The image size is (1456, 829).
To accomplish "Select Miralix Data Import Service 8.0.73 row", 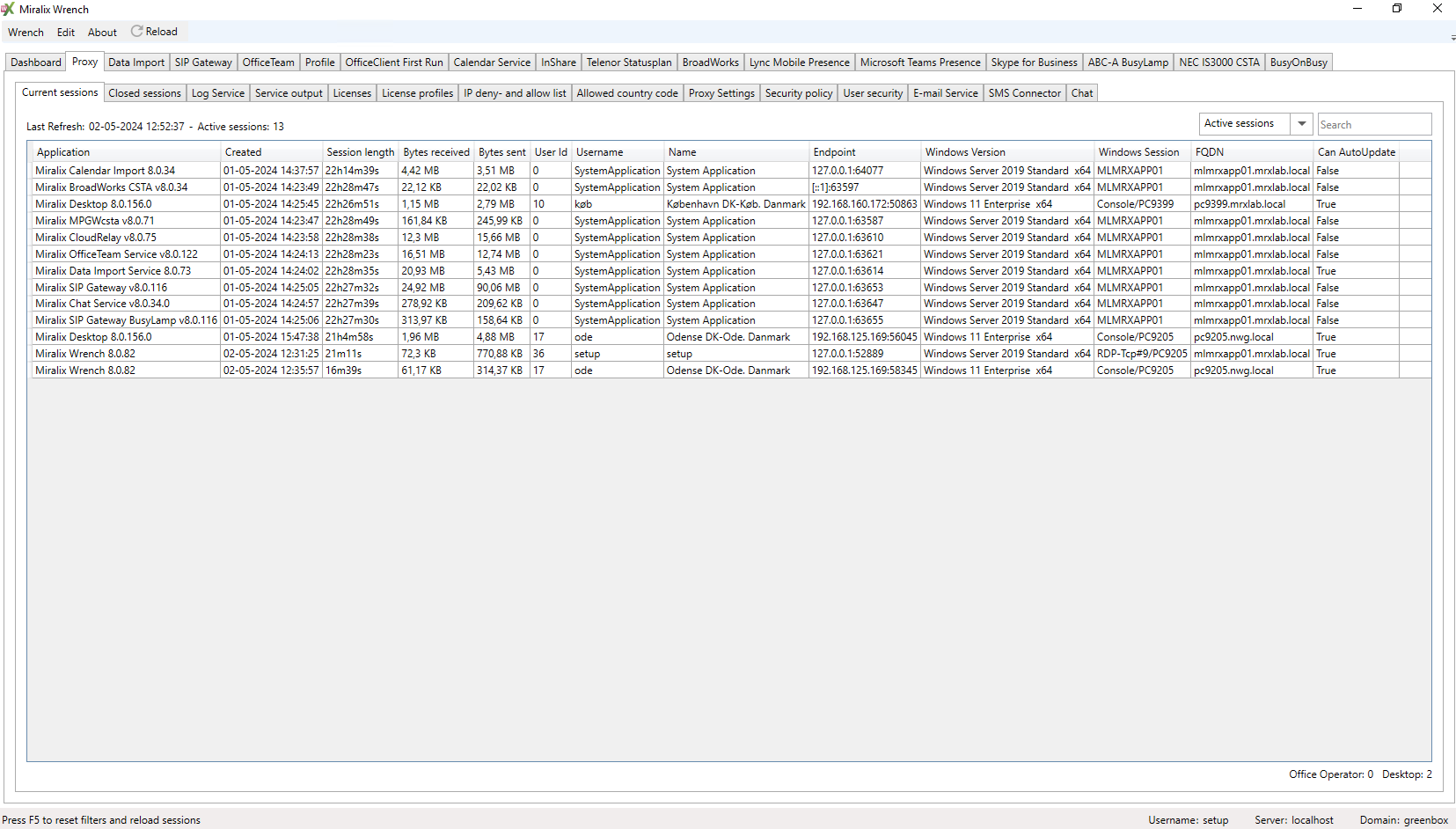I will pos(728,271).
